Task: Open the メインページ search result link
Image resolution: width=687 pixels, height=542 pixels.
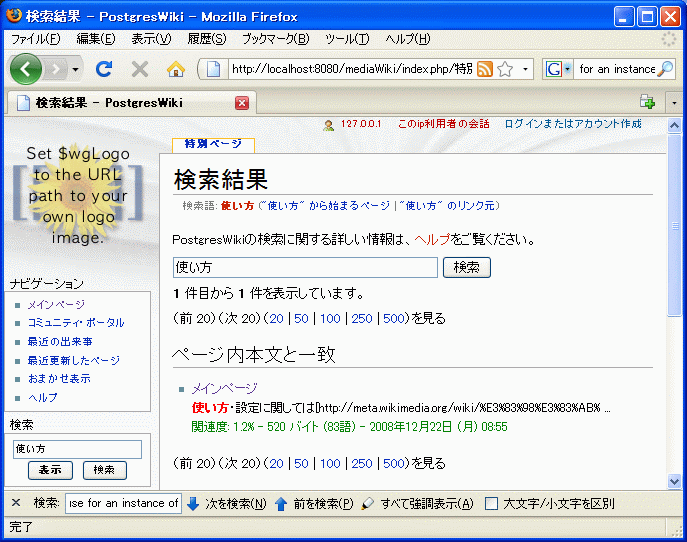Action: 224,388
